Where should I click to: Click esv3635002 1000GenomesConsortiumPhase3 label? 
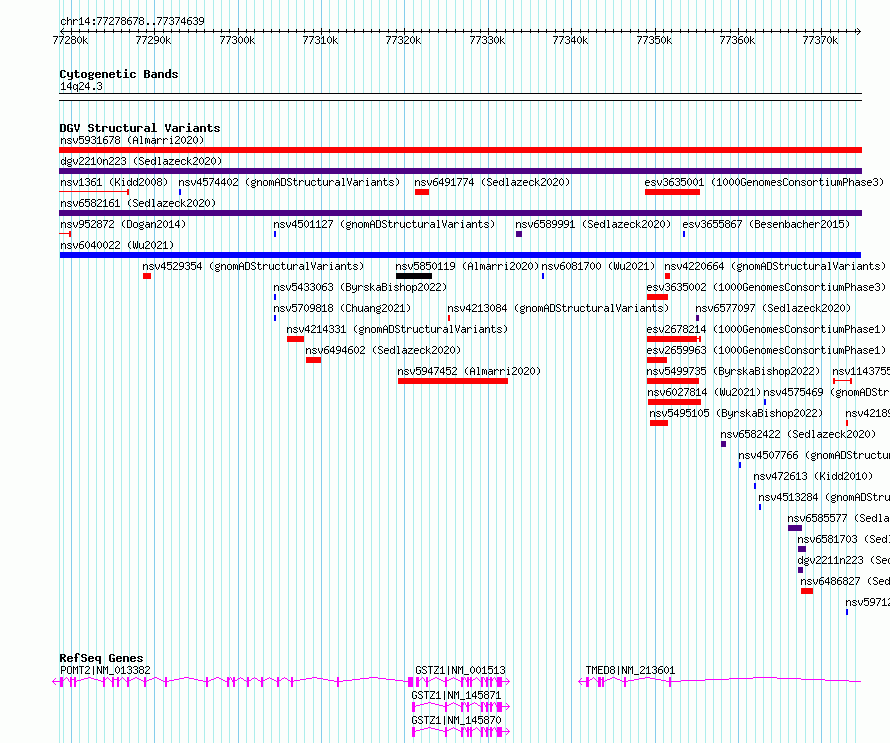(x=766, y=287)
